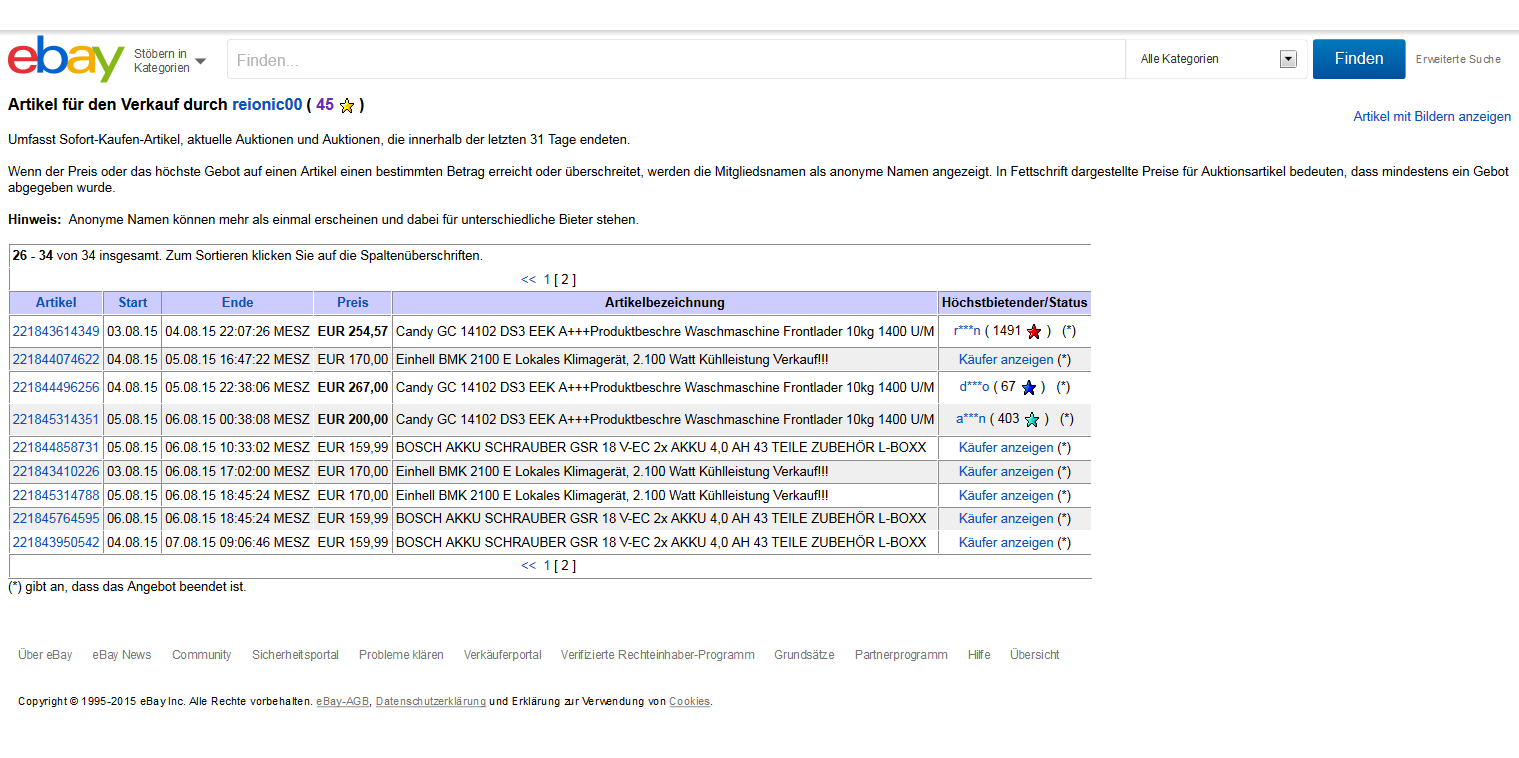Open Über eBay footer link
Image resolution: width=1519 pixels, height=758 pixels.
click(x=45, y=655)
